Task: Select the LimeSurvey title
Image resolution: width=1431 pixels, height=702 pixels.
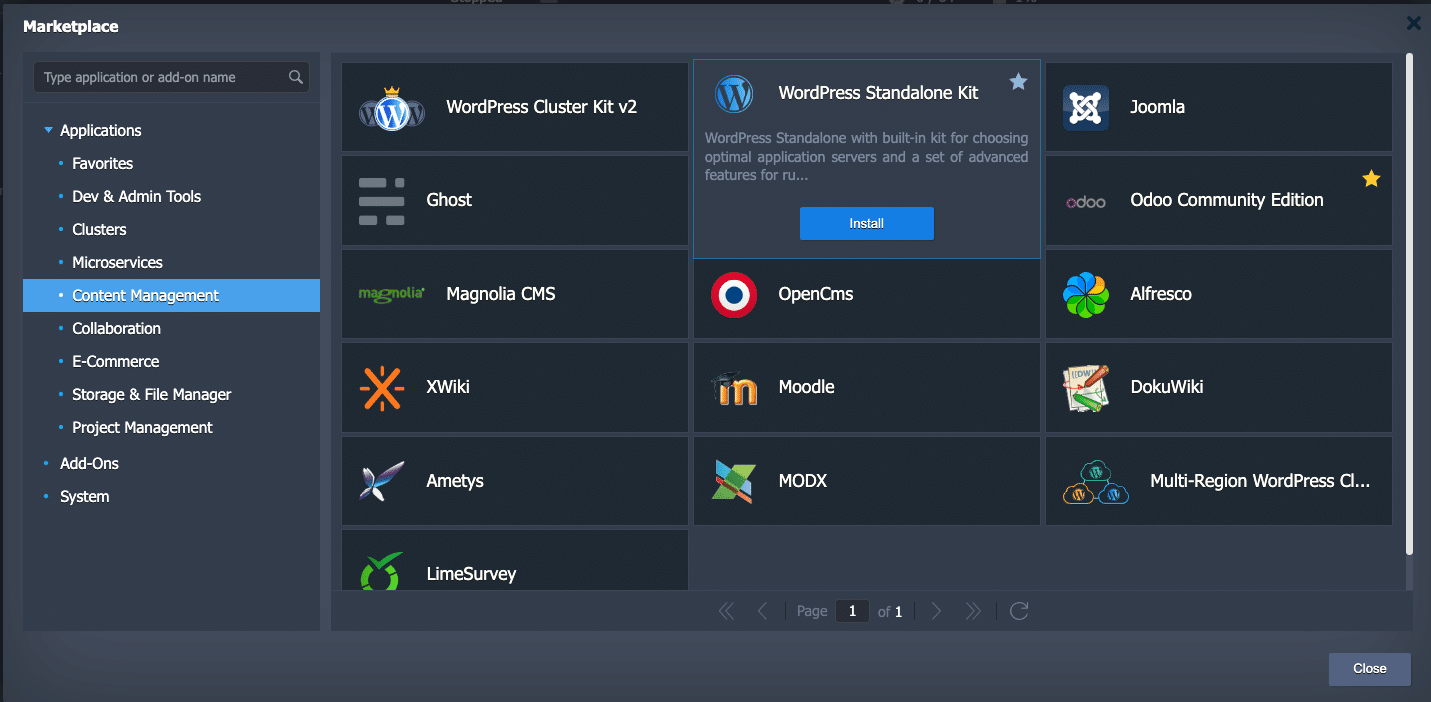Action: coord(470,574)
